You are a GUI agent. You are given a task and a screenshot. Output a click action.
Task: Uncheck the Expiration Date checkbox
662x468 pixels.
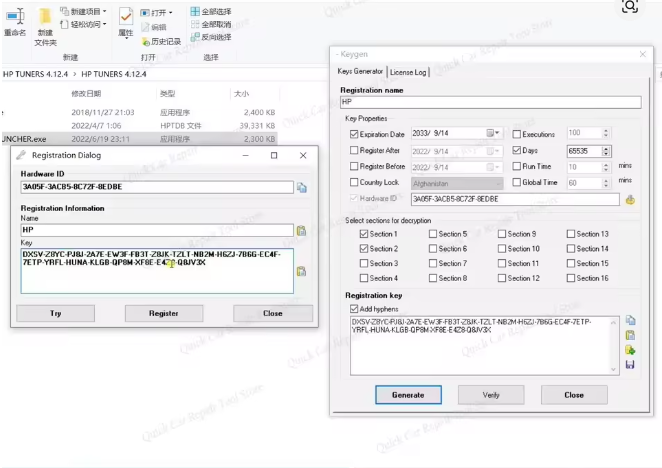354,134
